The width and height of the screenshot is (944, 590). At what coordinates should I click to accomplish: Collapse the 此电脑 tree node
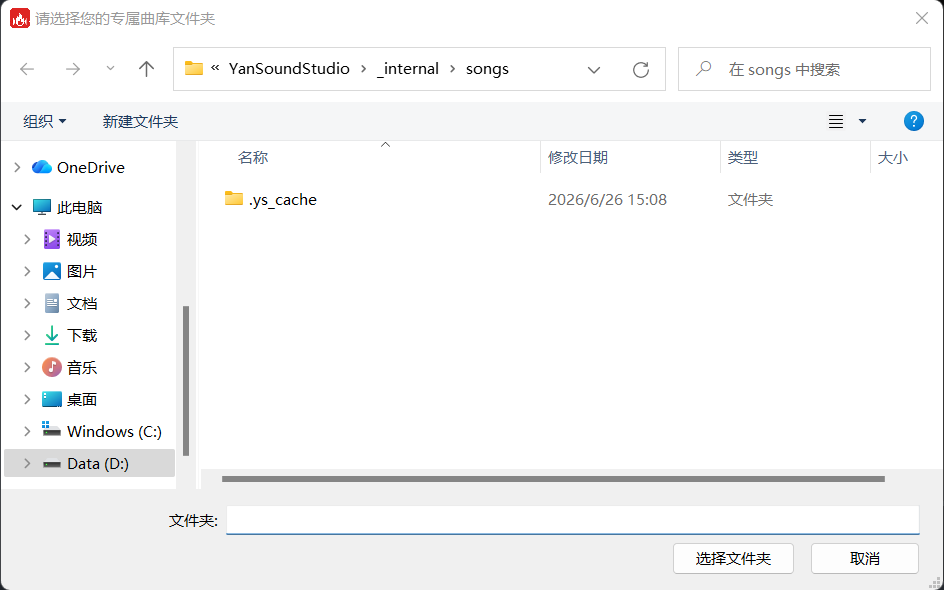17,208
